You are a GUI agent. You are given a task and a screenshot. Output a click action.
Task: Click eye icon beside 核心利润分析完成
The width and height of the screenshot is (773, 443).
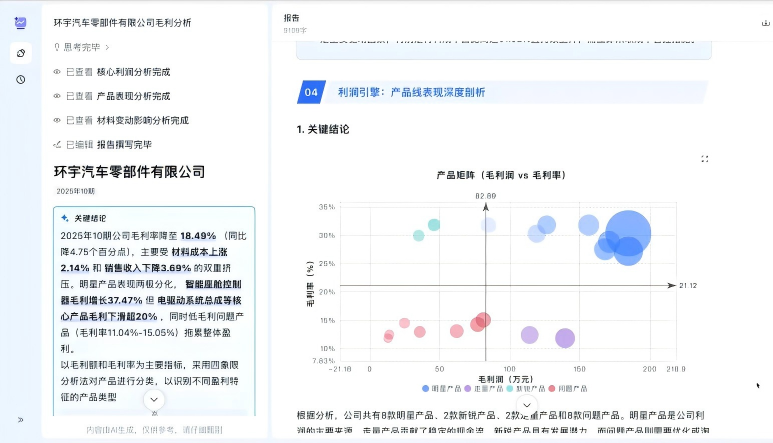coord(57,72)
